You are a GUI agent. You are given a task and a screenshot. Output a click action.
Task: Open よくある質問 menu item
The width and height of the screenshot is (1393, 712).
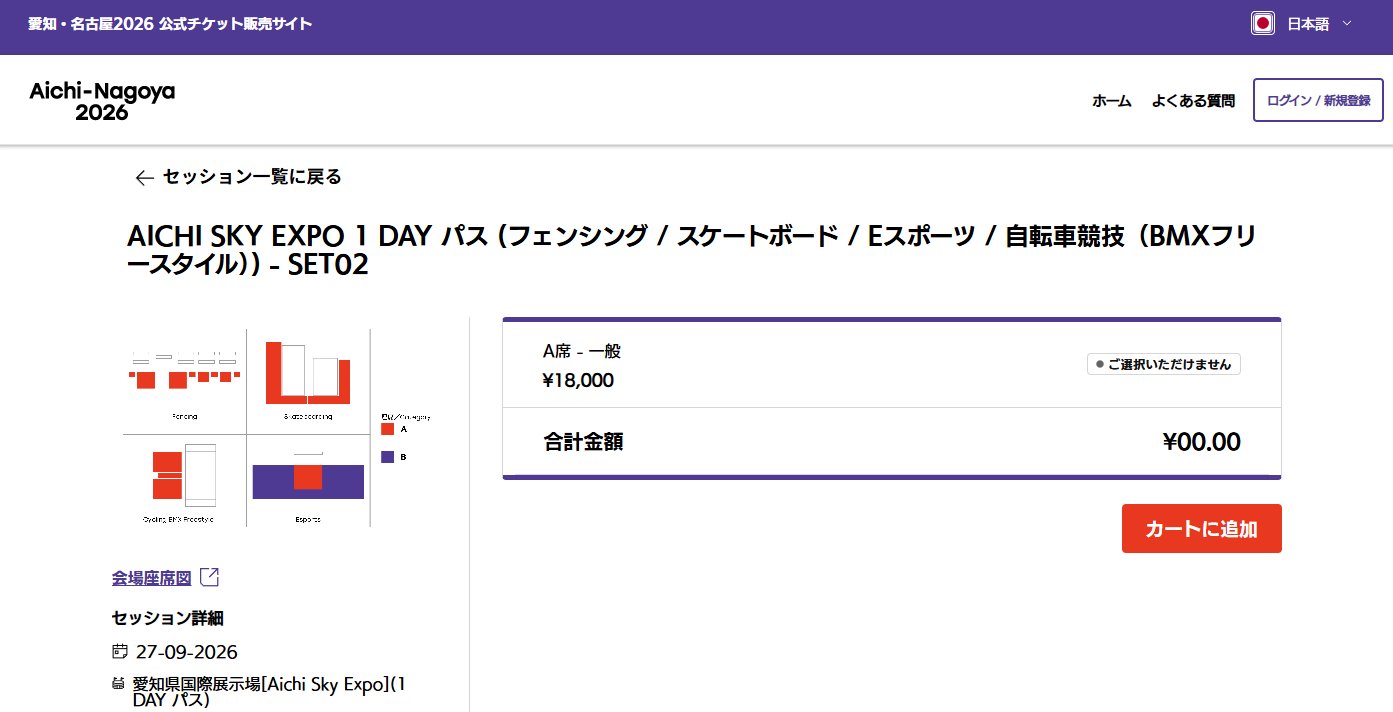pos(1193,101)
